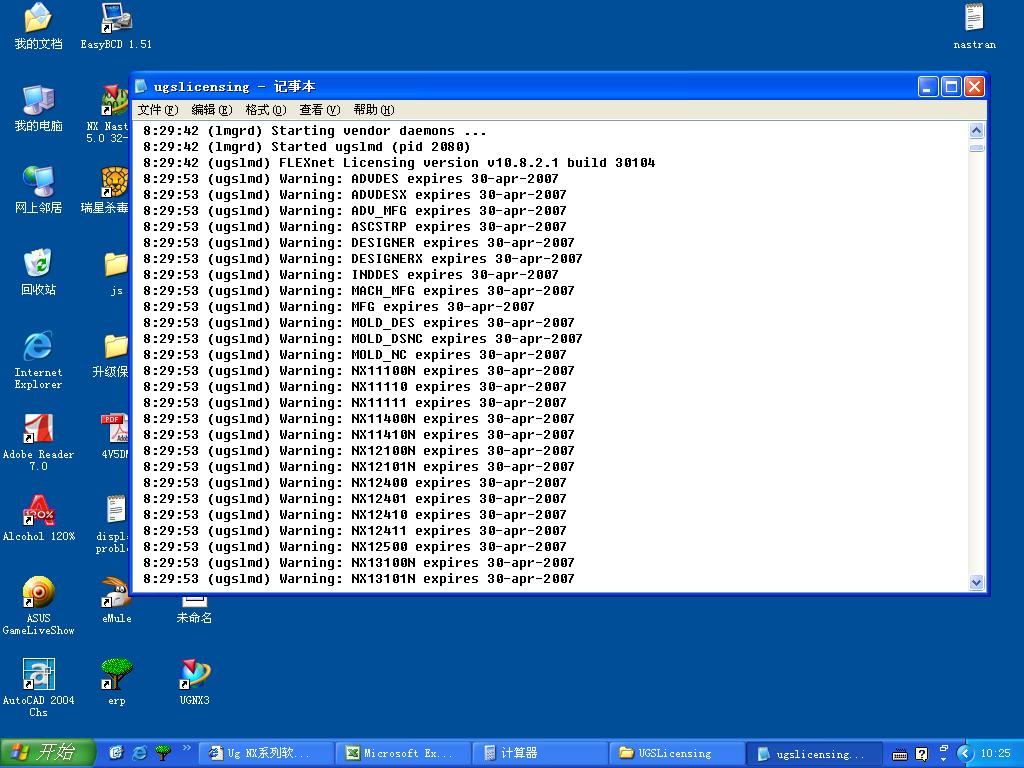The image size is (1024, 768).
Task: Click the Notepad scrollbar down arrow
Action: [976, 583]
